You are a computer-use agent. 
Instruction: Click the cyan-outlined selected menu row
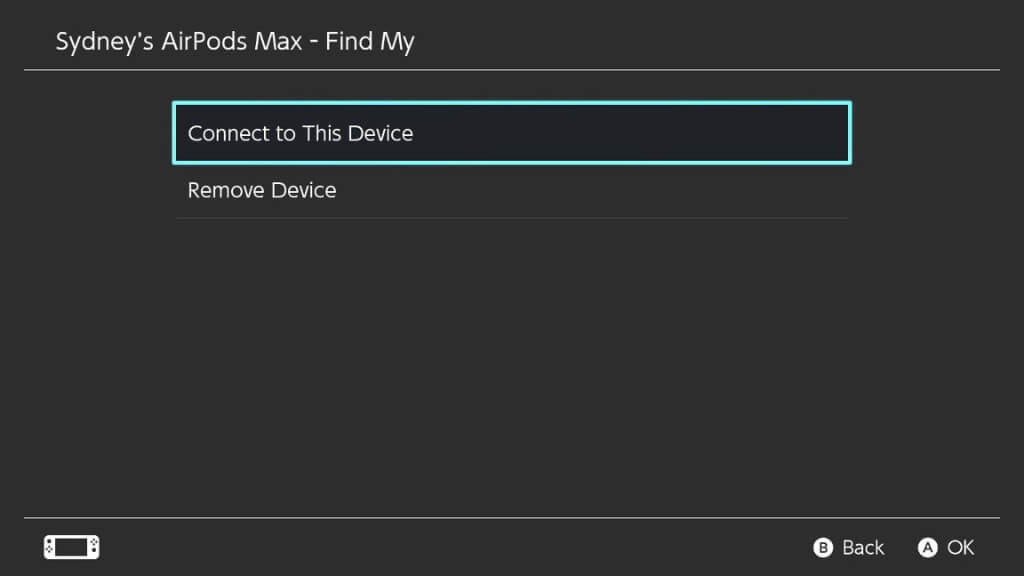click(x=511, y=133)
